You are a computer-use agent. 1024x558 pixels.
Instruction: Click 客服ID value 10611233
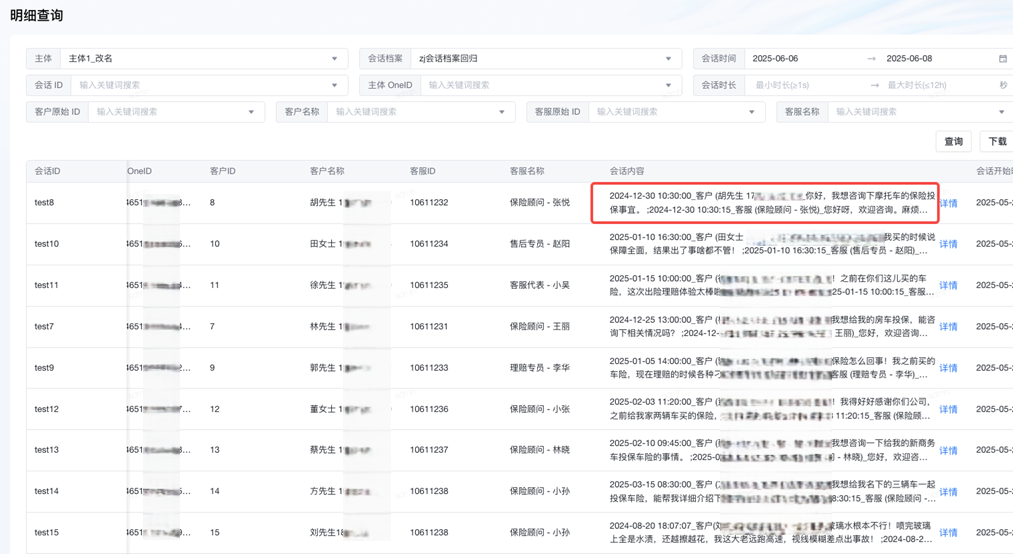point(429,368)
